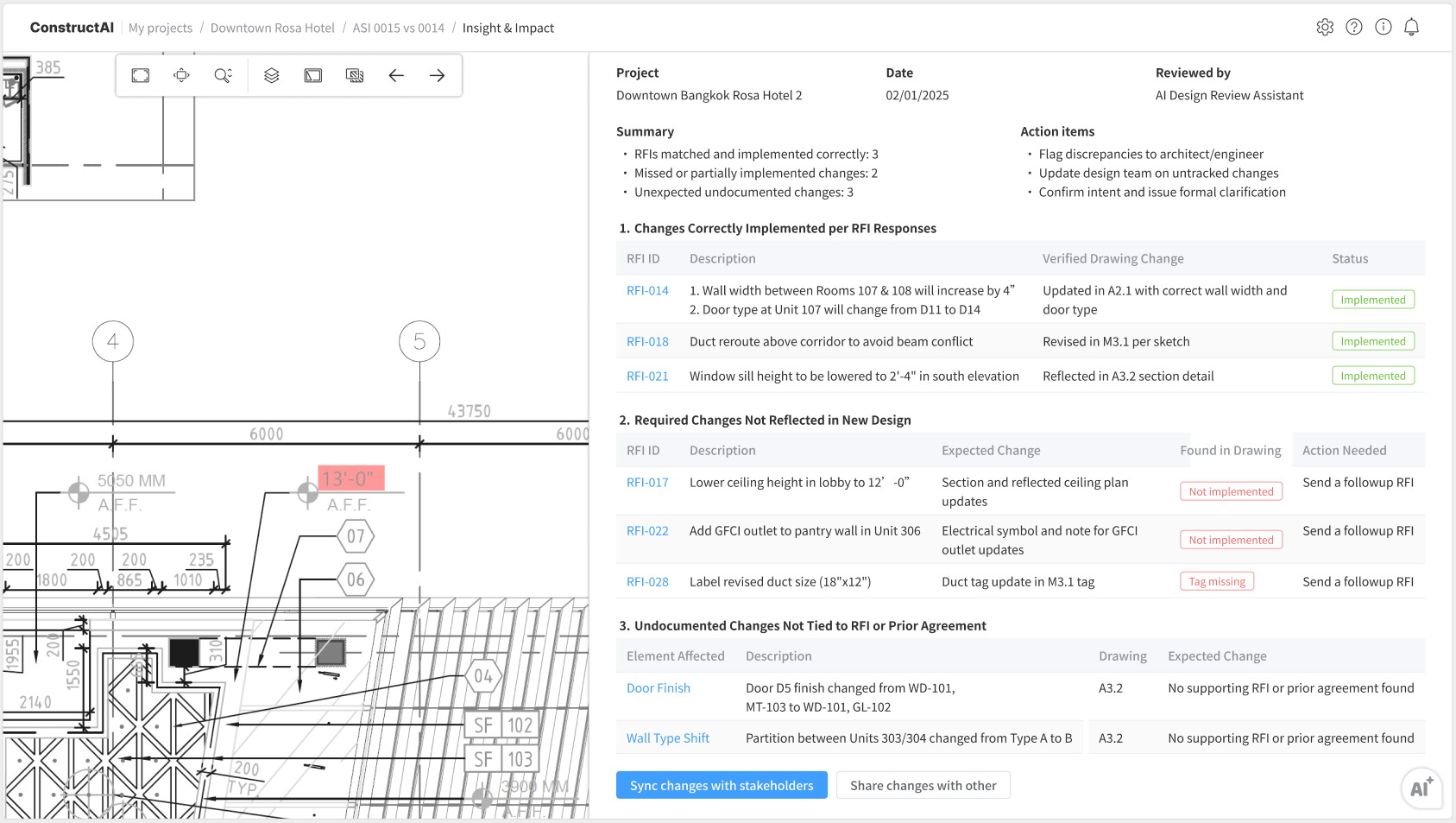The width and height of the screenshot is (1456, 823).
Task: Open the Wall Type Shift element
Action: click(668, 738)
